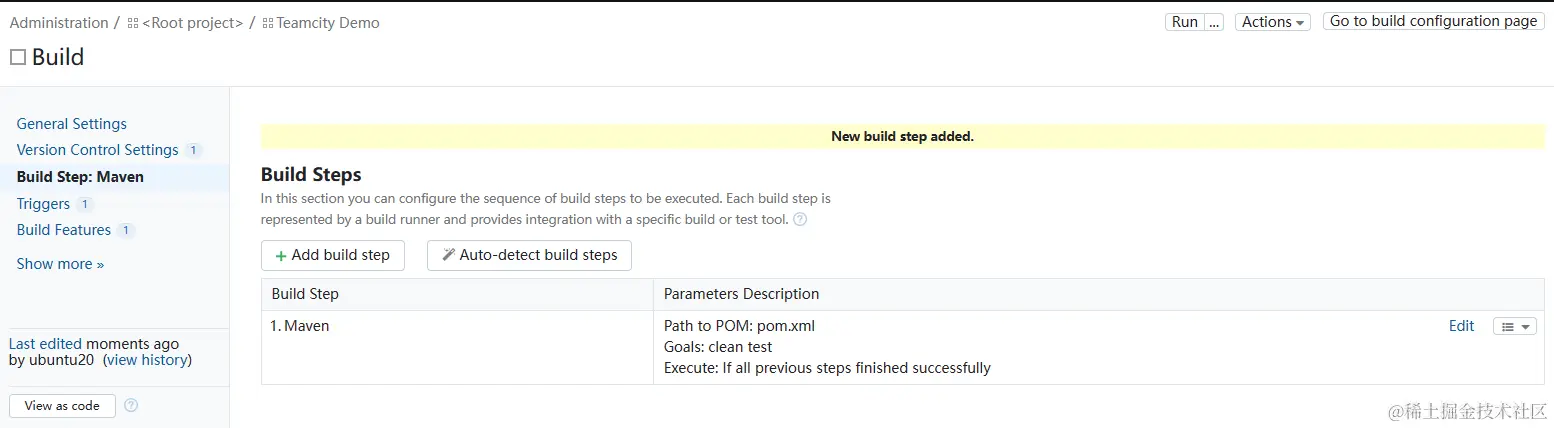The image size is (1554, 428).
Task: Open the view history link
Action: (147, 360)
